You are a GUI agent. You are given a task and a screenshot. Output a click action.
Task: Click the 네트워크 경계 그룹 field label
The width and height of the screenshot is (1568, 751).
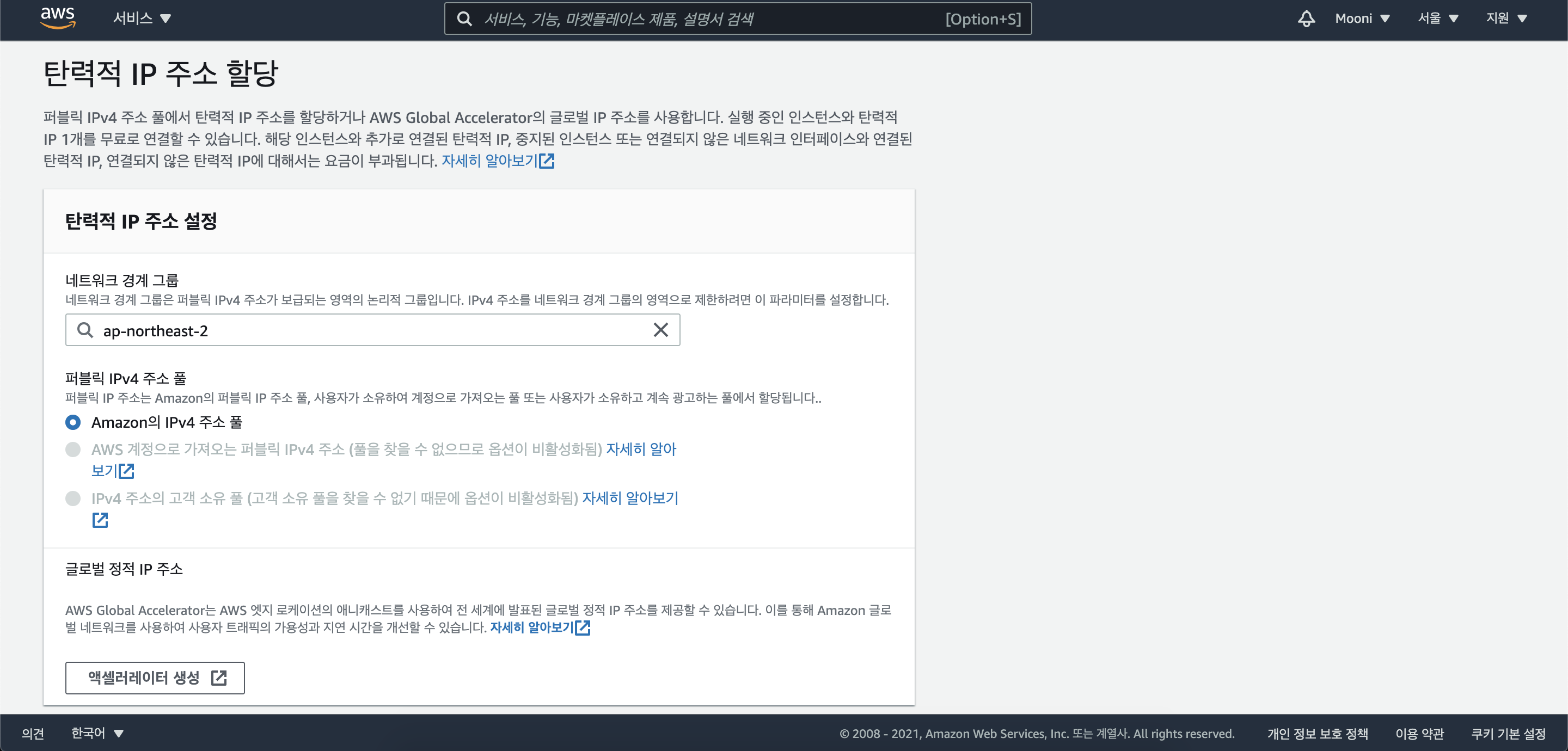pos(122,280)
